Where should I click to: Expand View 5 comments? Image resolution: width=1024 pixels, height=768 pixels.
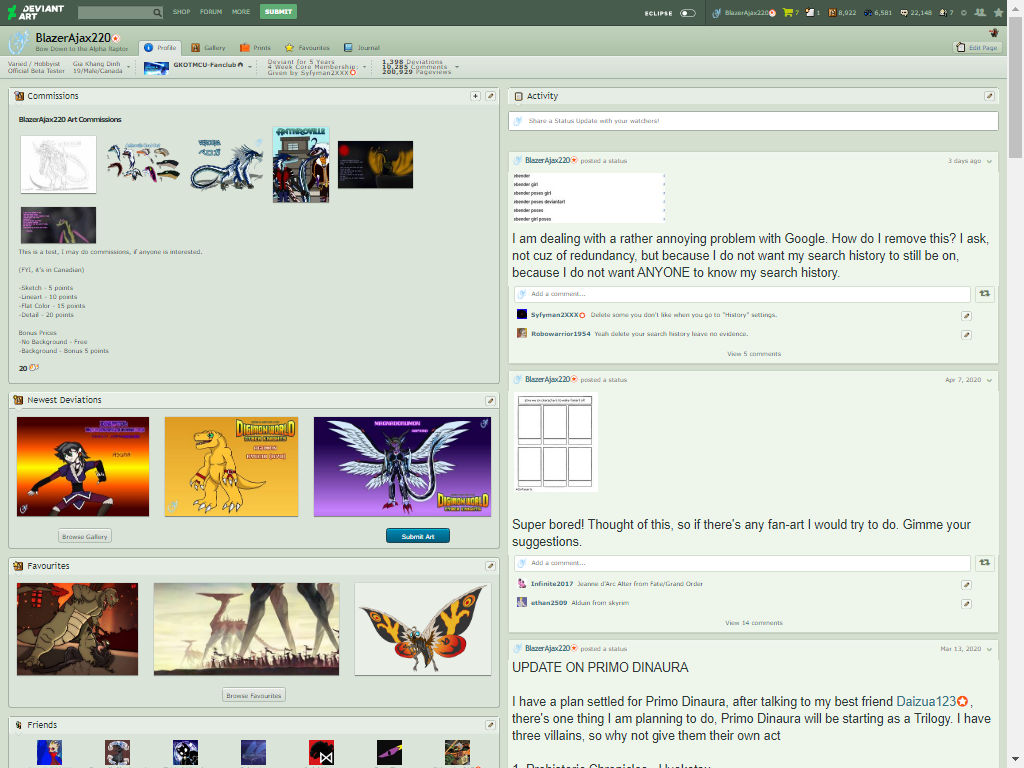click(x=754, y=354)
